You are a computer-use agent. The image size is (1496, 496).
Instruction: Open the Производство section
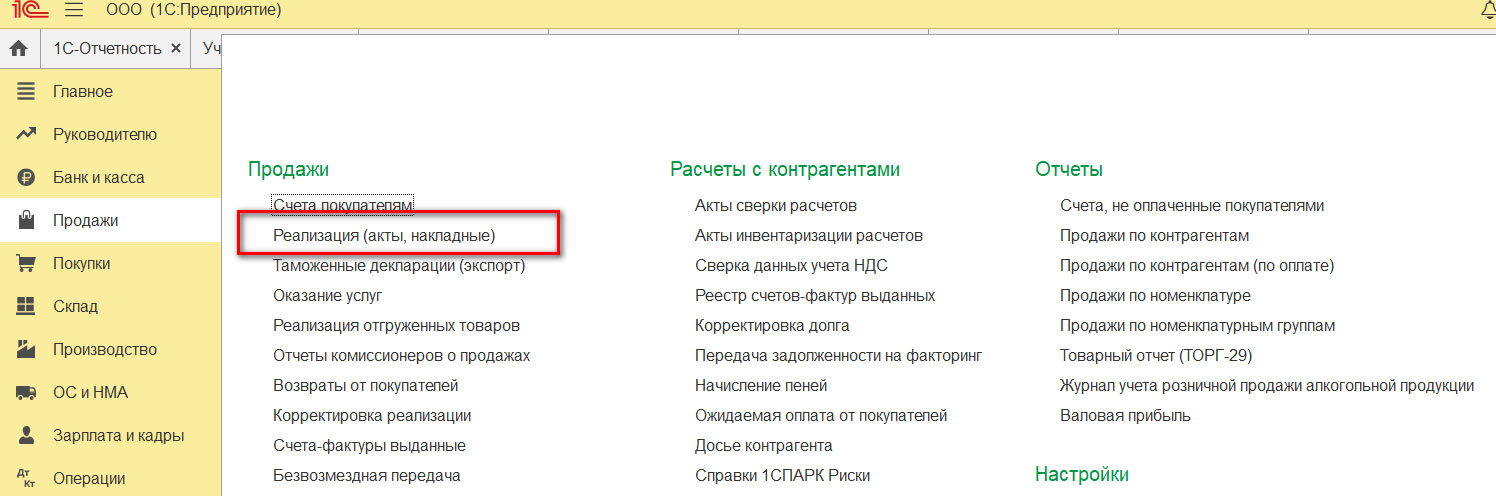[x=110, y=349]
